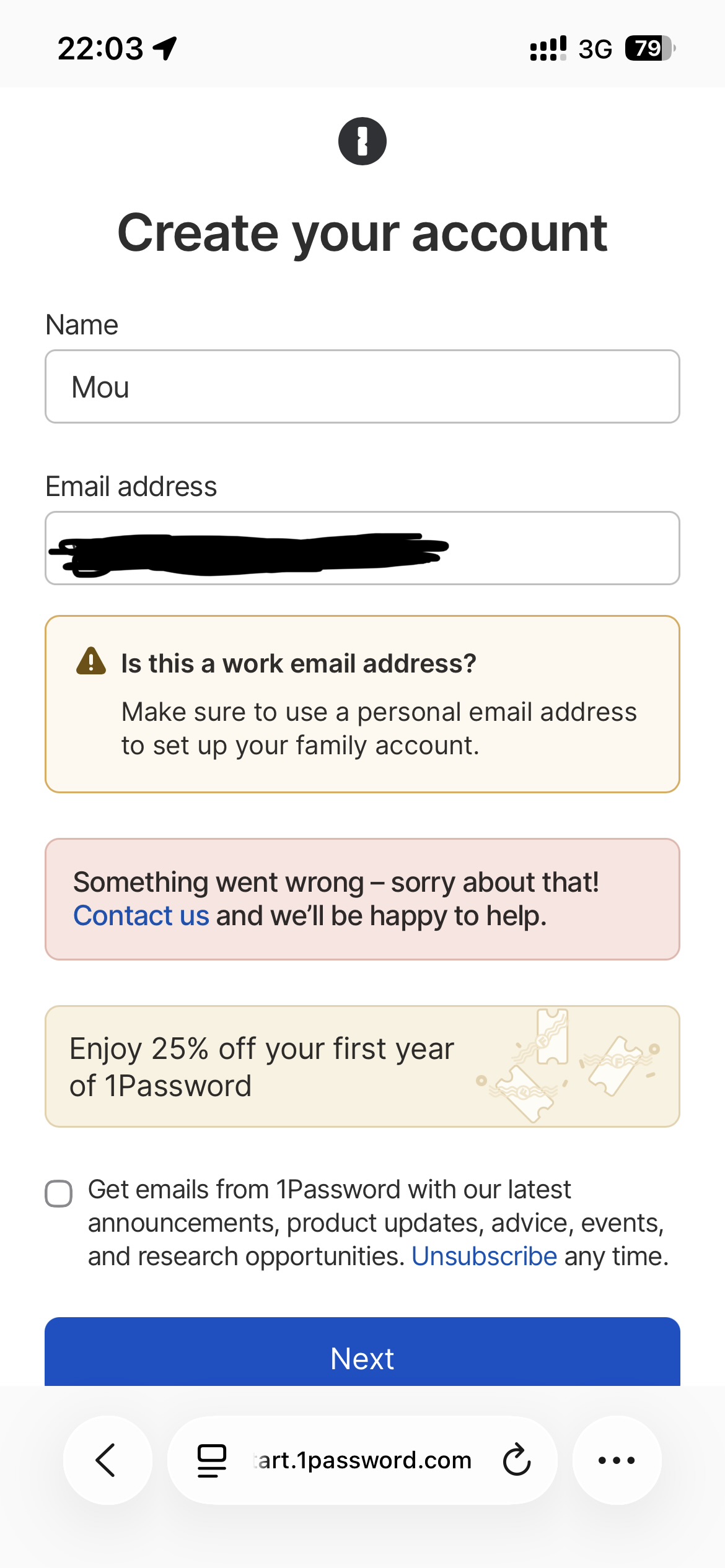Open the three-dot browser menu
The height and width of the screenshot is (1568, 725).
click(617, 1460)
